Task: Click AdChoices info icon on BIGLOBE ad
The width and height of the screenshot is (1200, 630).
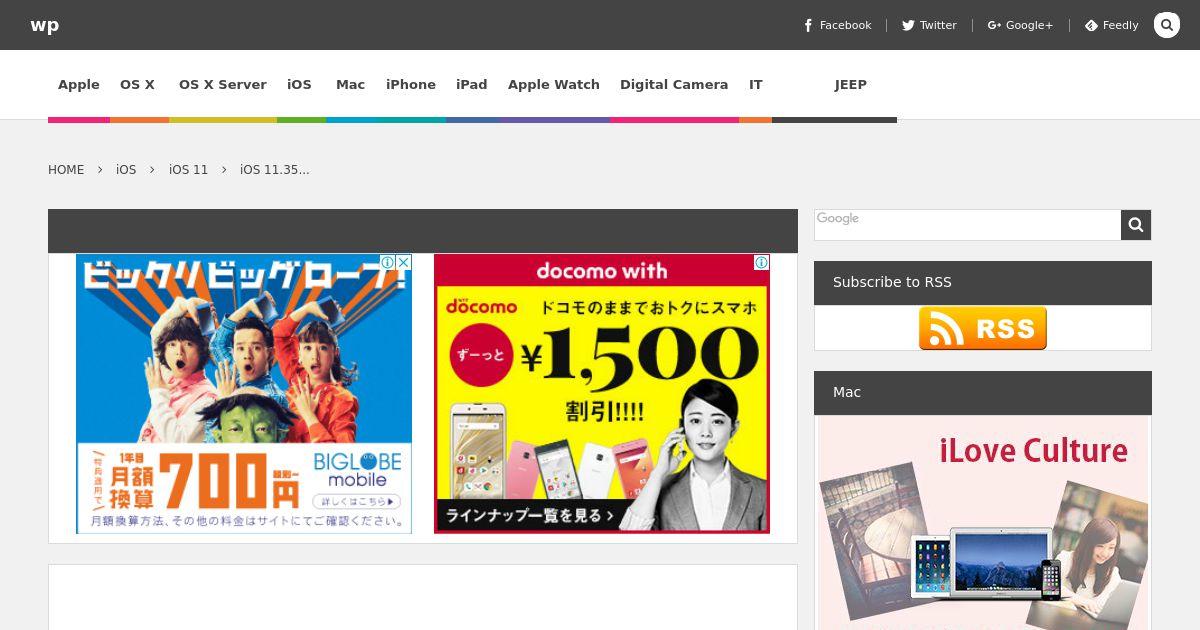Action: click(387, 262)
